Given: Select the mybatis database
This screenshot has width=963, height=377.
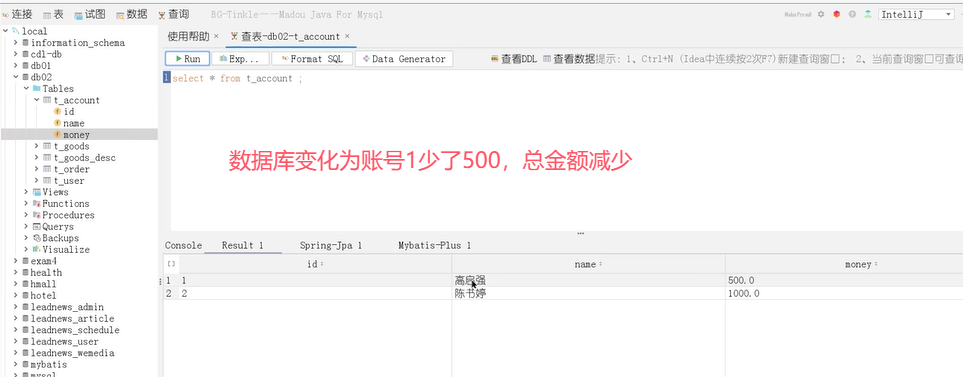Looking at the screenshot, I should [48, 365].
